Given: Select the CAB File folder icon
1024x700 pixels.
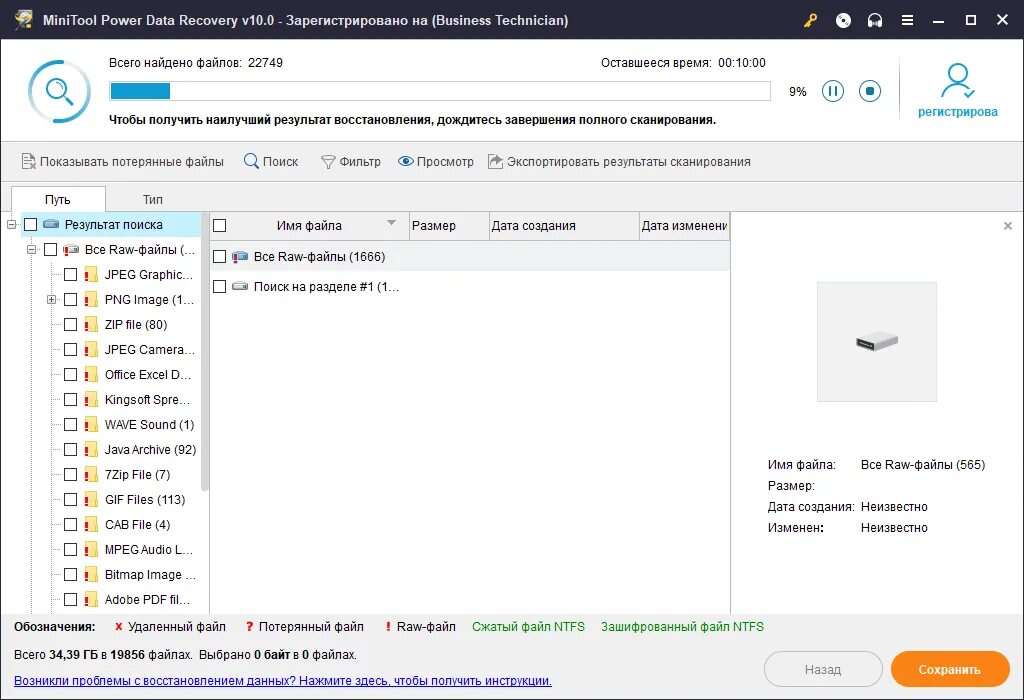Looking at the screenshot, I should click(91, 525).
